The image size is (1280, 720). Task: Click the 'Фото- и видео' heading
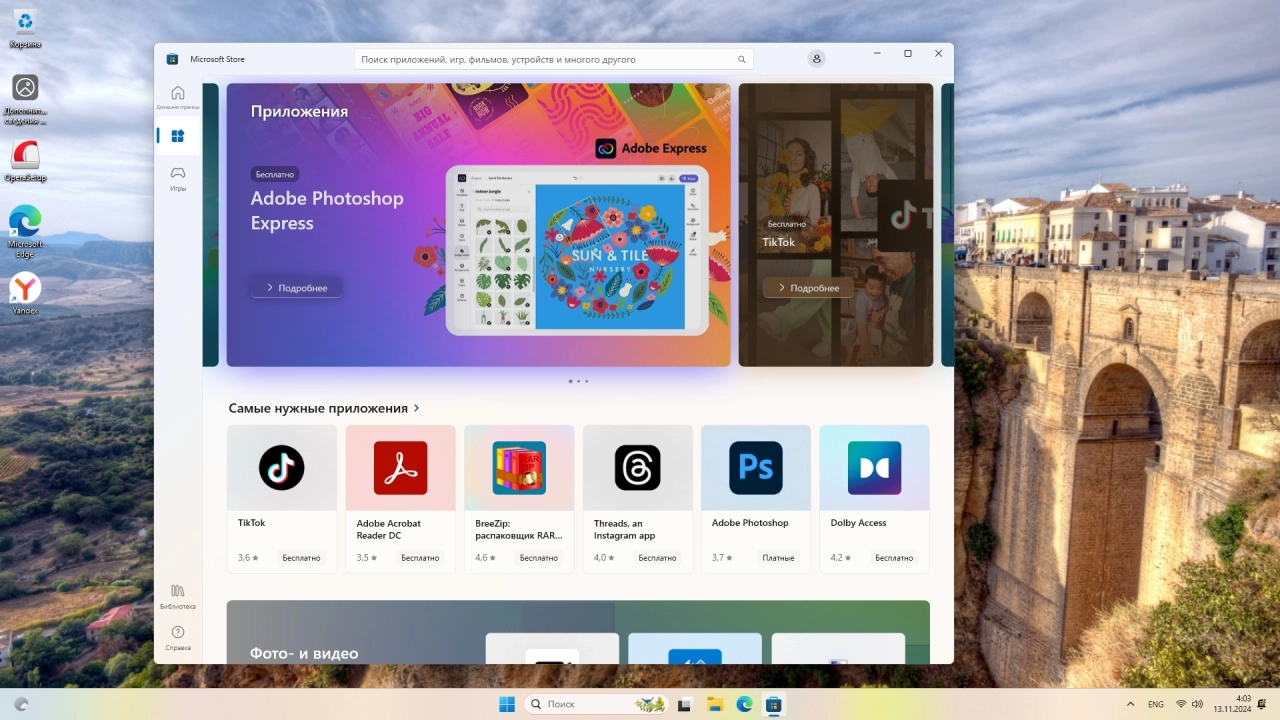point(304,653)
